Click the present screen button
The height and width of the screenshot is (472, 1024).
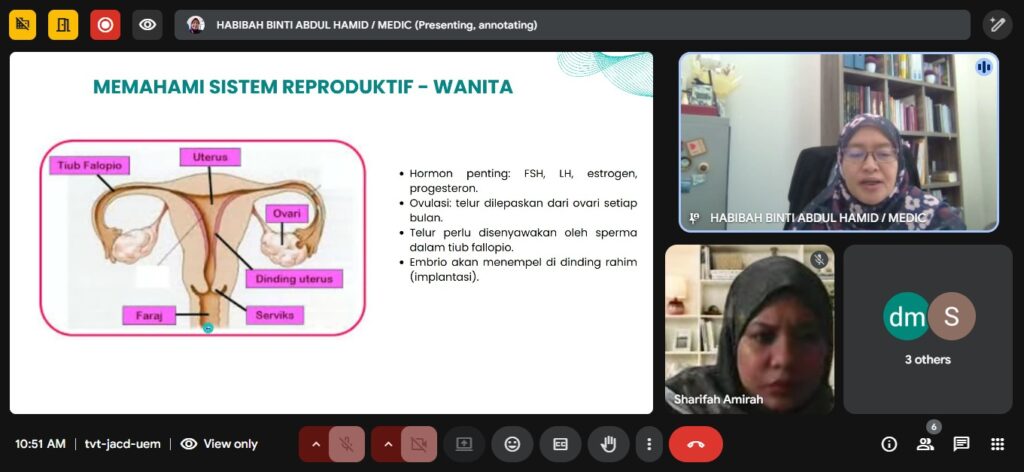pos(464,444)
